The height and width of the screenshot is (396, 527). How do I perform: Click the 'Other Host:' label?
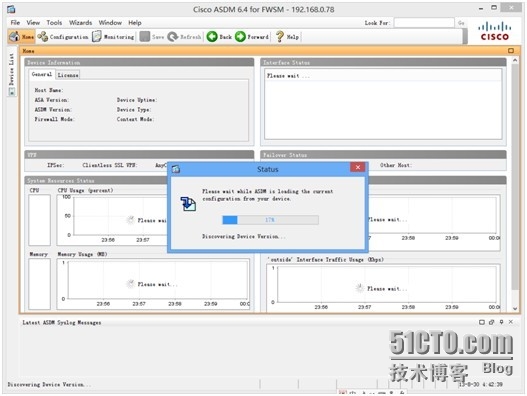(396, 165)
